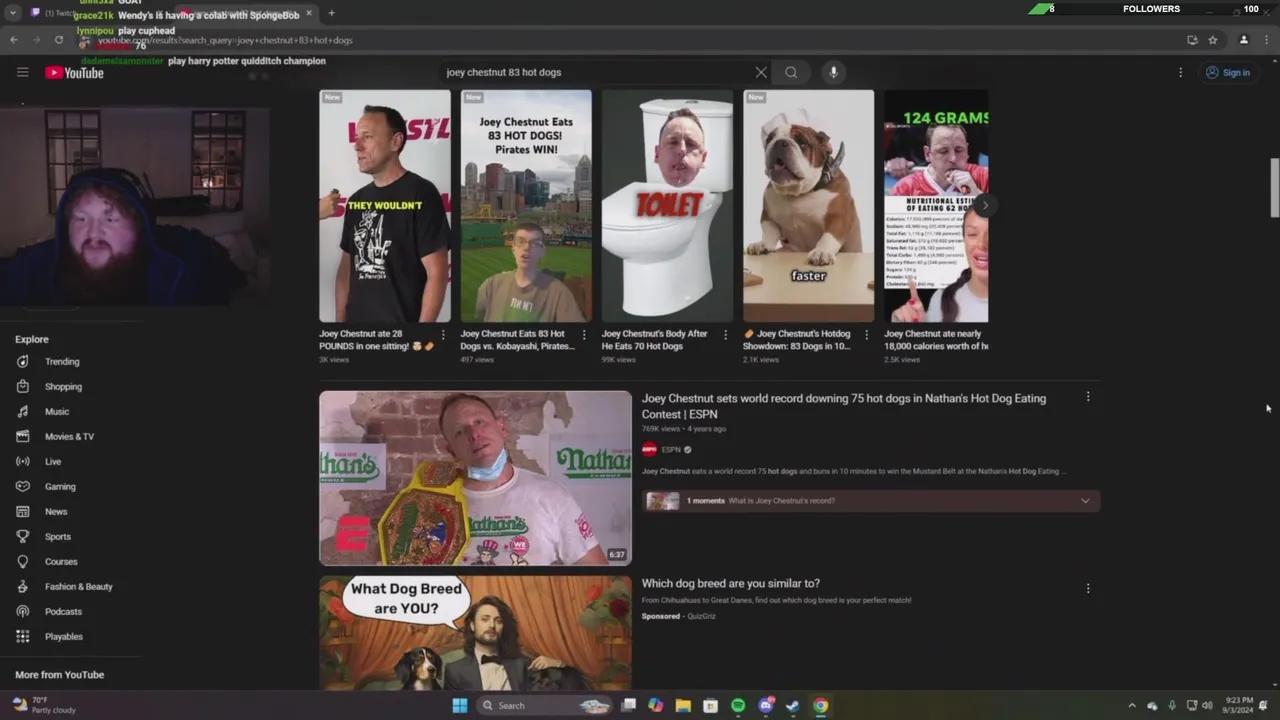This screenshot has height=720, width=1280.
Task: Open options for 'Body After He Eats 70' Short
Action: (x=725, y=335)
